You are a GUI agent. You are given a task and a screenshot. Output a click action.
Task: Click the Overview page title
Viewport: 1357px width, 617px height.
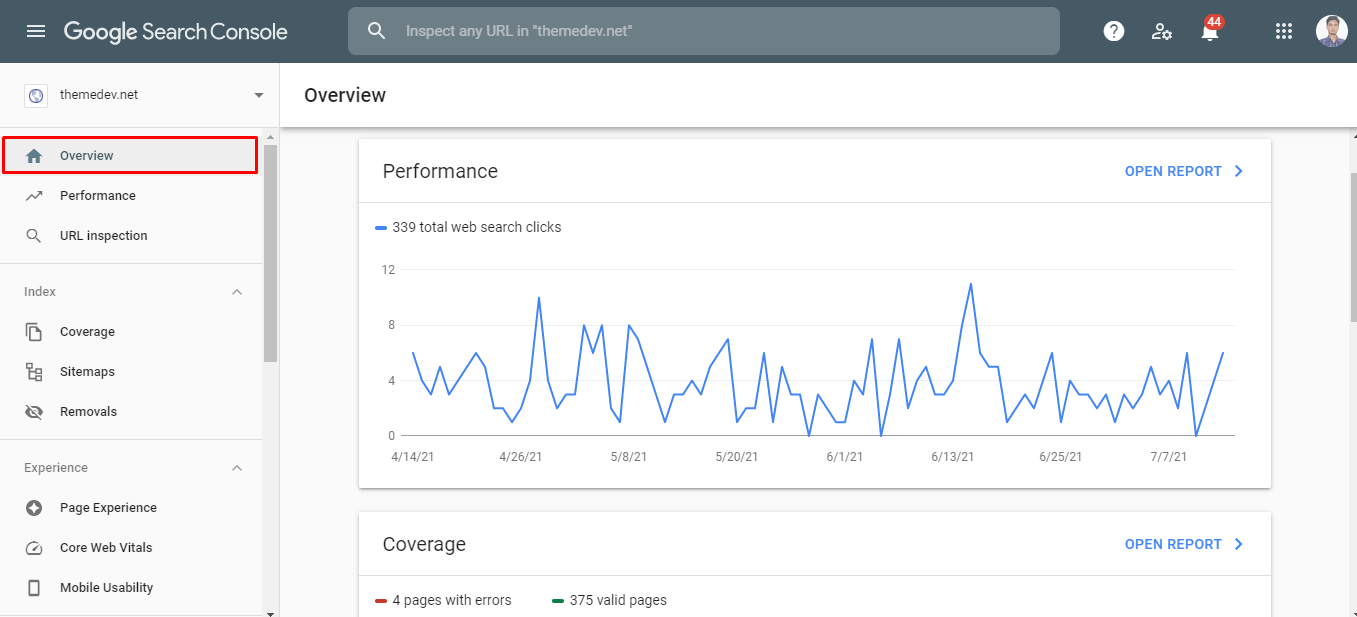click(x=345, y=95)
